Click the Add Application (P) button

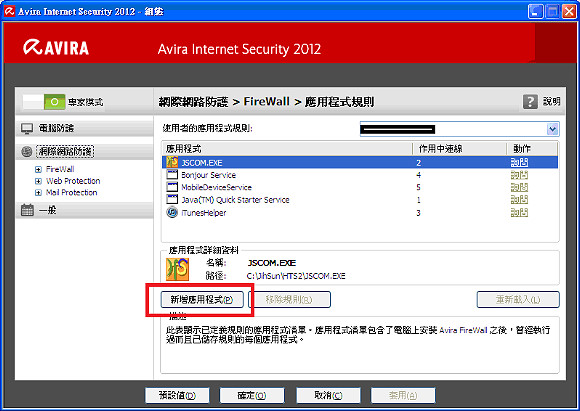(x=202, y=300)
